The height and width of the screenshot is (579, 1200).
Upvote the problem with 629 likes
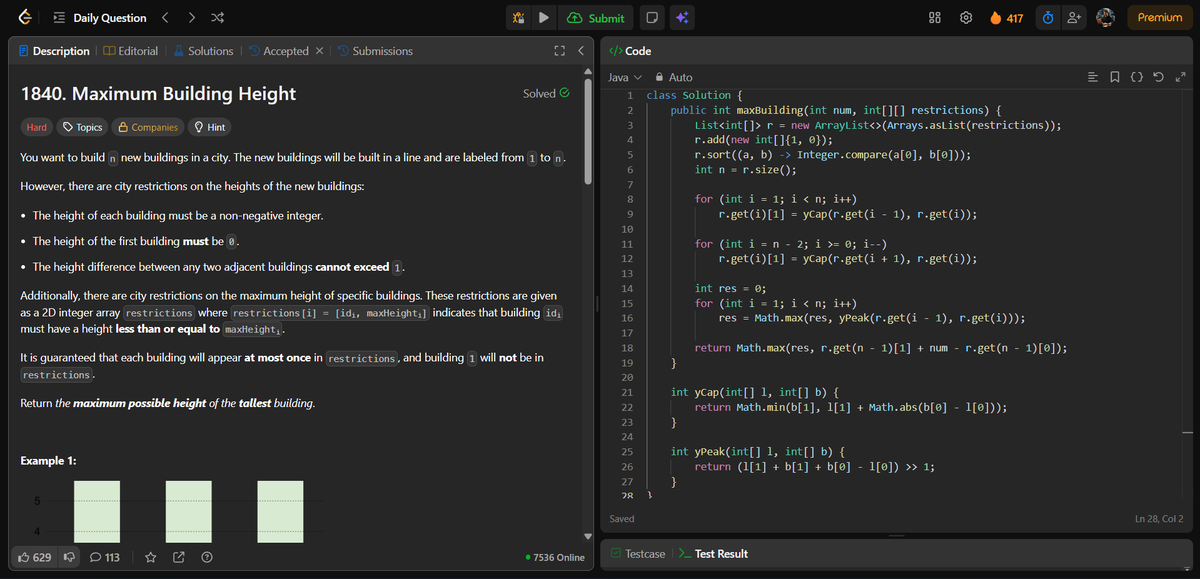coord(36,557)
